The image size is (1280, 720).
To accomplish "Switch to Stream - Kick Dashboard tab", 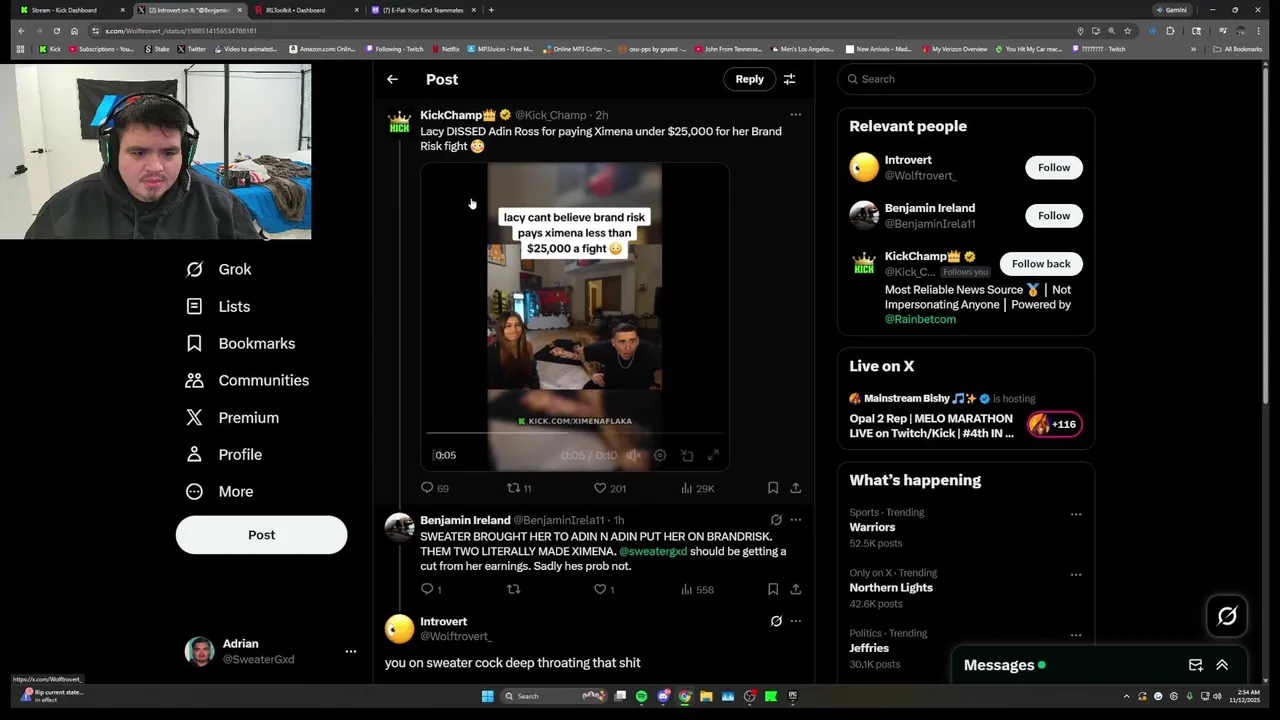I will click(x=72, y=10).
